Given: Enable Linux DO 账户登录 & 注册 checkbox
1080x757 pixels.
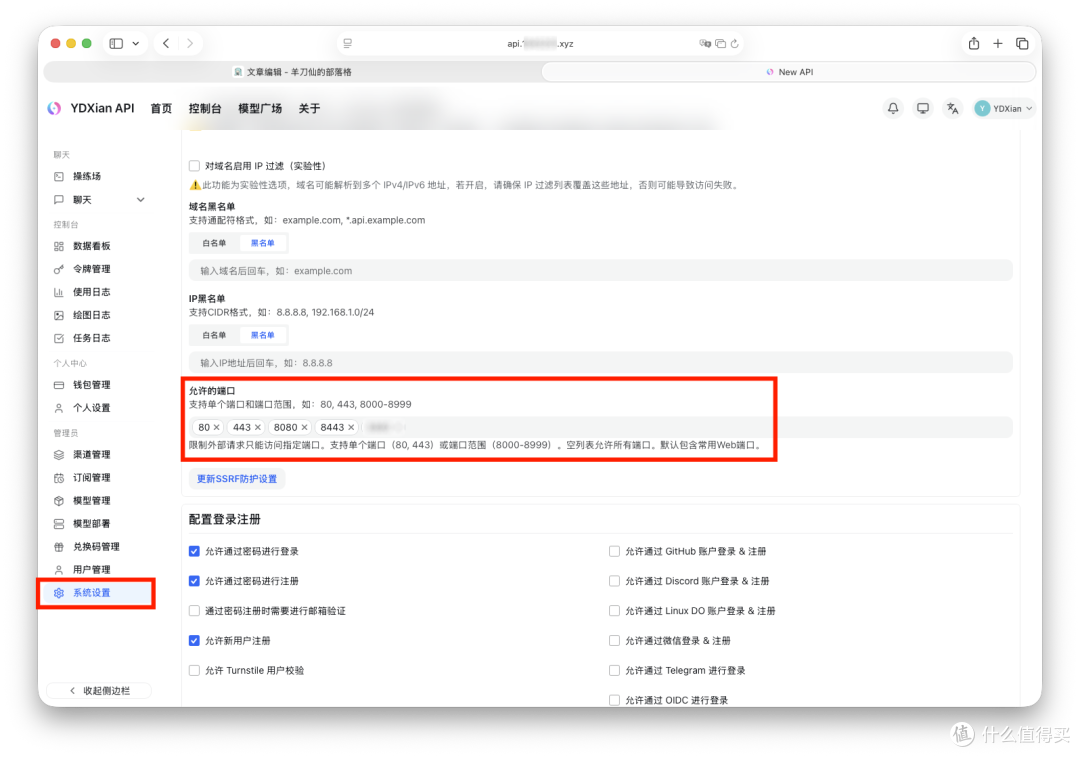Looking at the screenshot, I should (x=614, y=611).
